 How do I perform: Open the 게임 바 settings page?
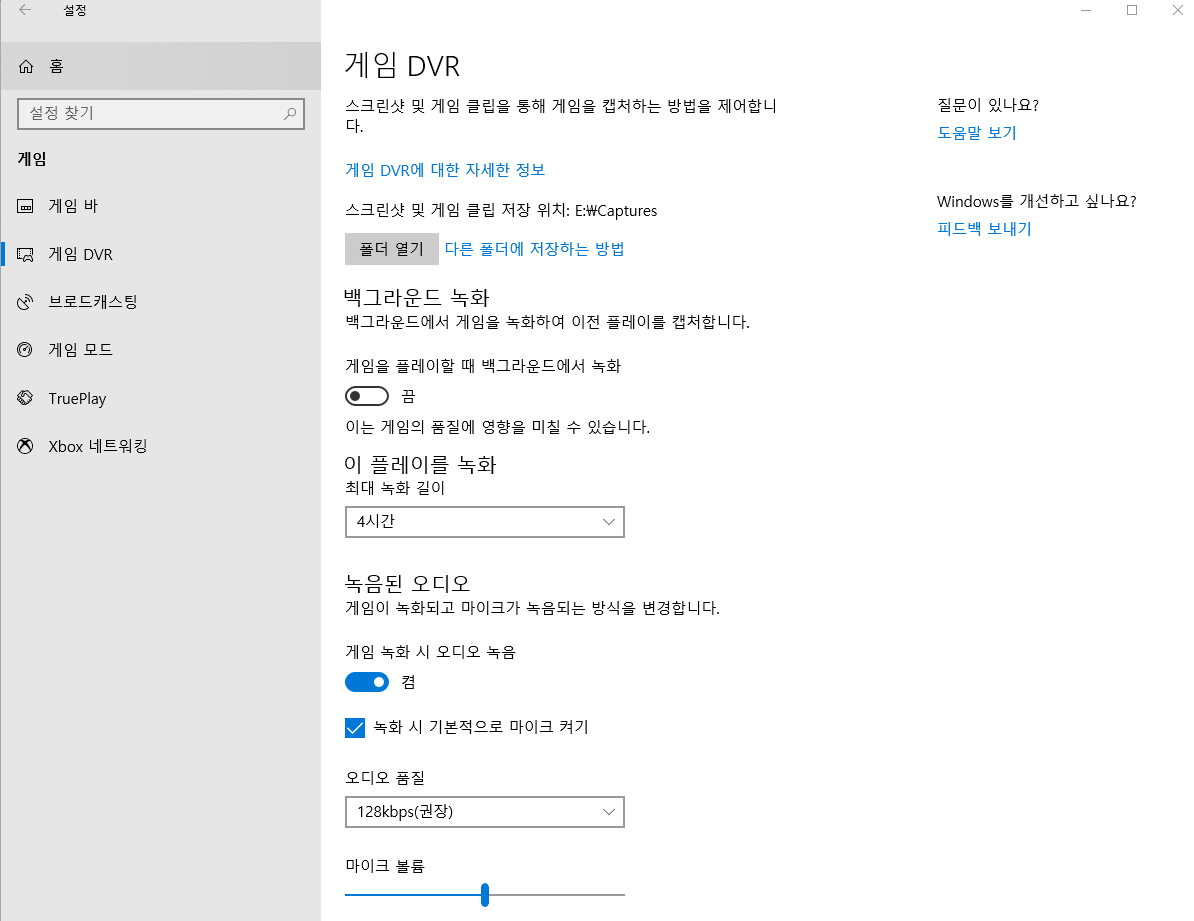(161, 206)
